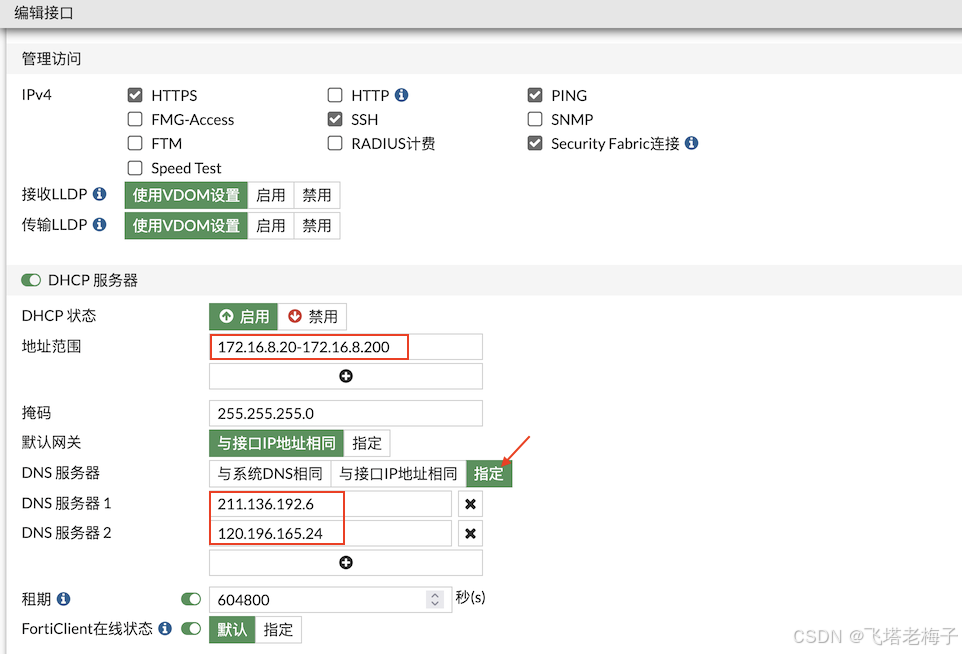Viewport: 962px width, 654px height.
Task: Select 启用 for 传输LLDP
Action: (271, 226)
